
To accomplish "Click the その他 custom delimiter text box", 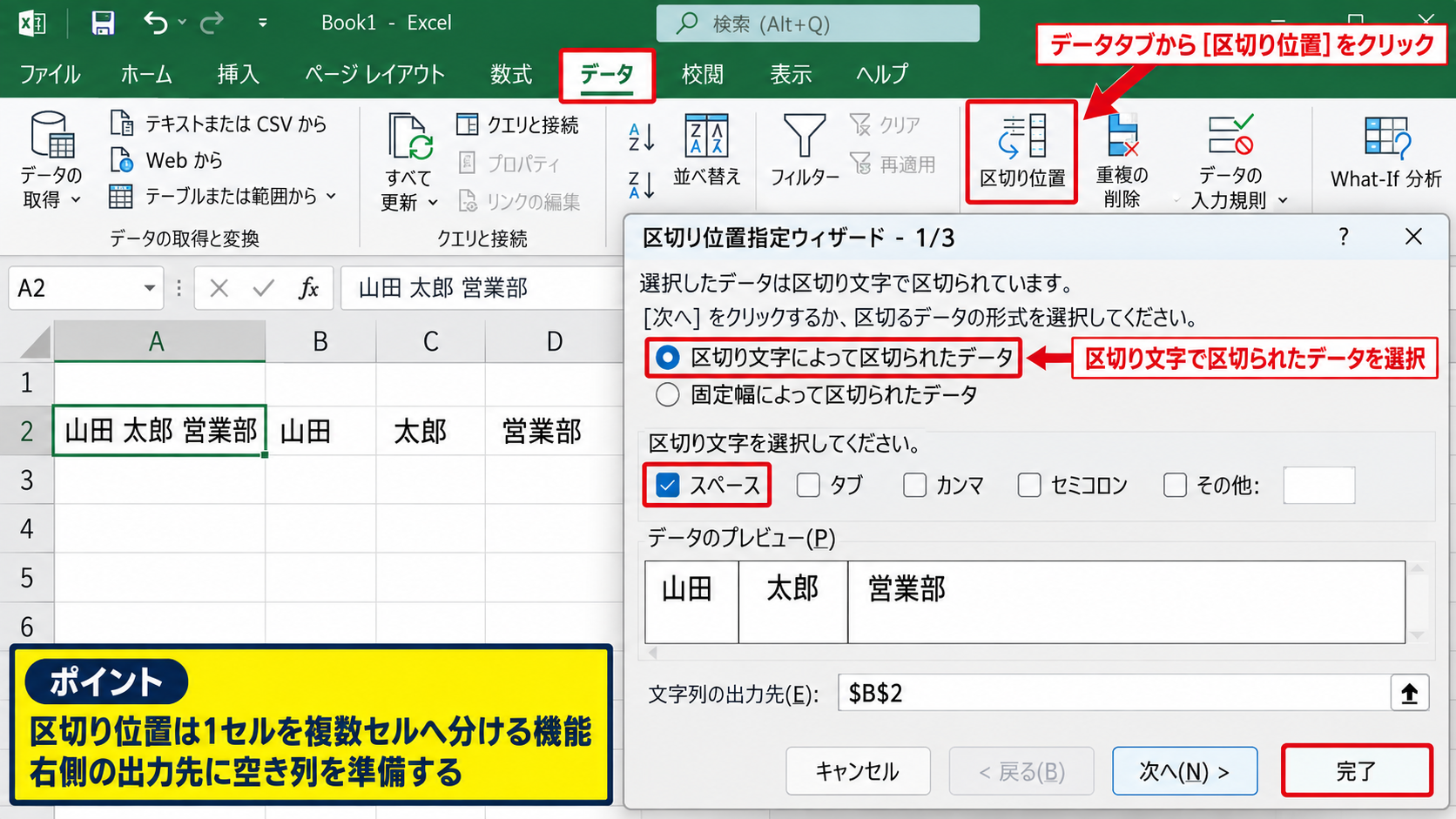I will click(x=1319, y=486).
